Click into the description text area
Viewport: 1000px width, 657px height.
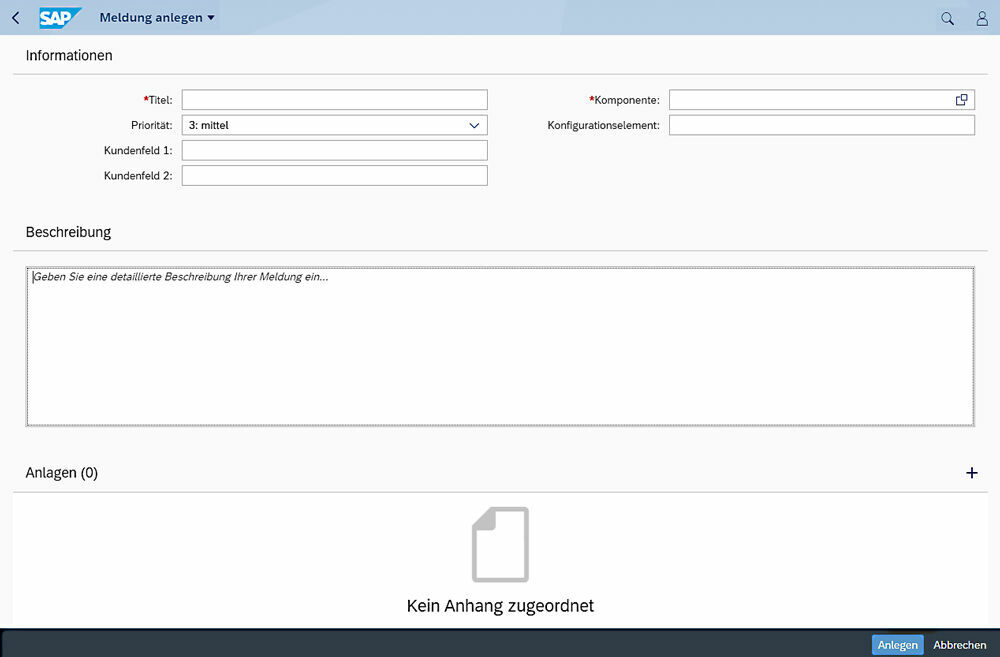pyautogui.click(x=500, y=345)
